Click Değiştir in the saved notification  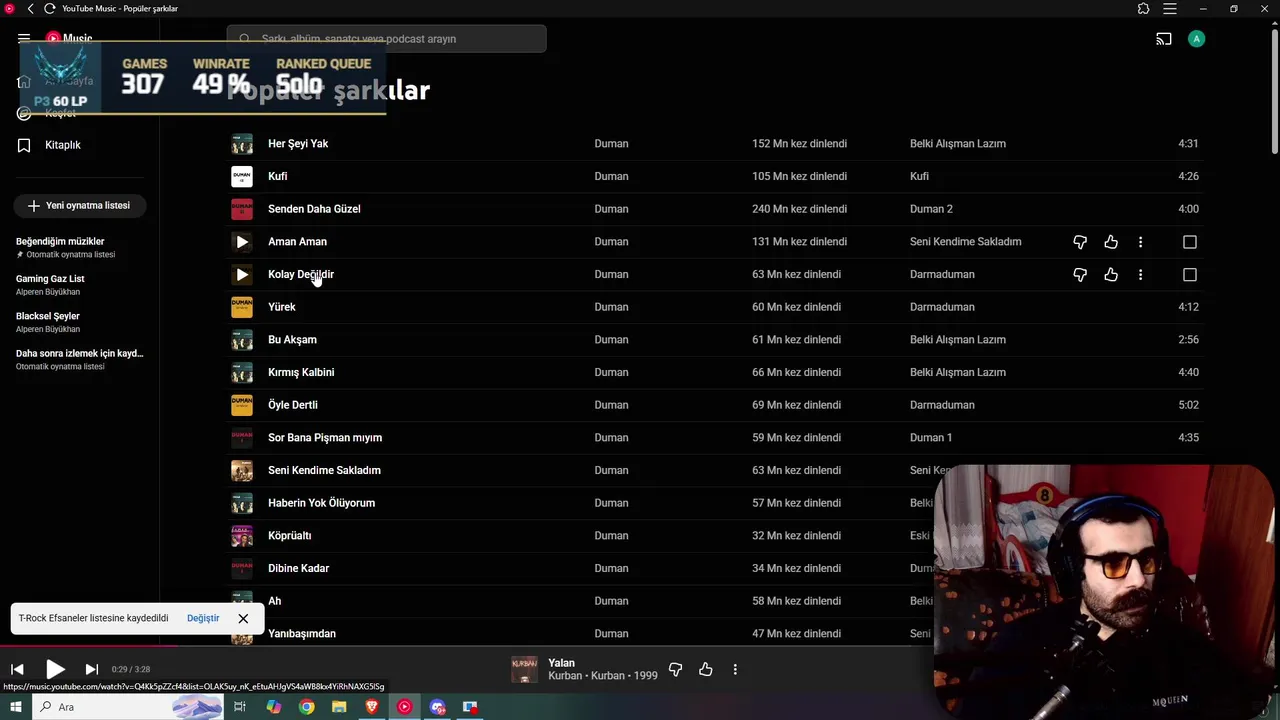point(203,618)
